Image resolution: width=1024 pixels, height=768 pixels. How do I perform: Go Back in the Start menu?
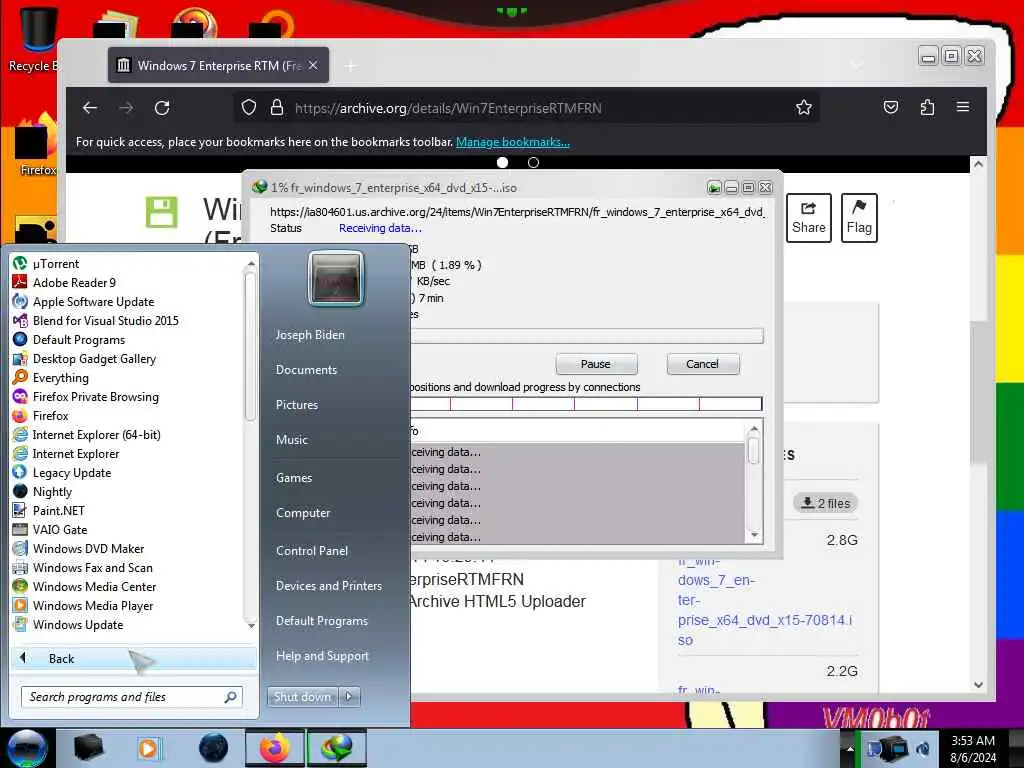point(133,658)
